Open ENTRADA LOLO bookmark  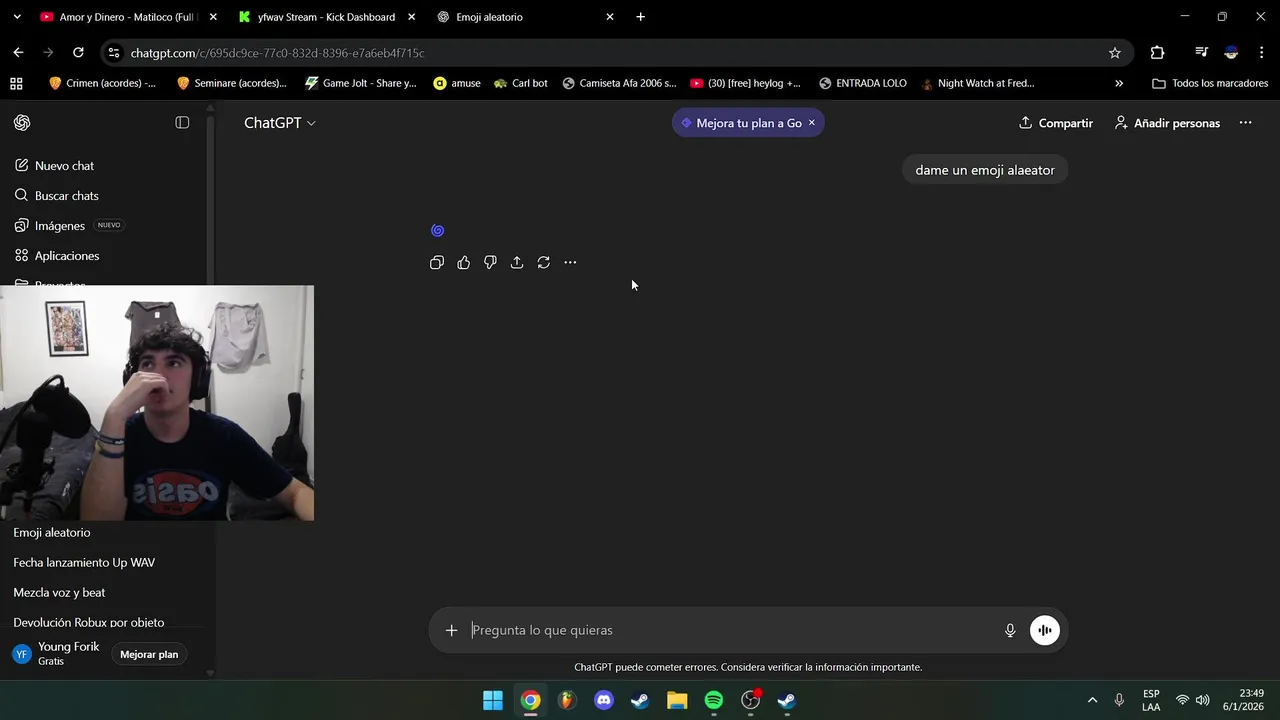[863, 83]
